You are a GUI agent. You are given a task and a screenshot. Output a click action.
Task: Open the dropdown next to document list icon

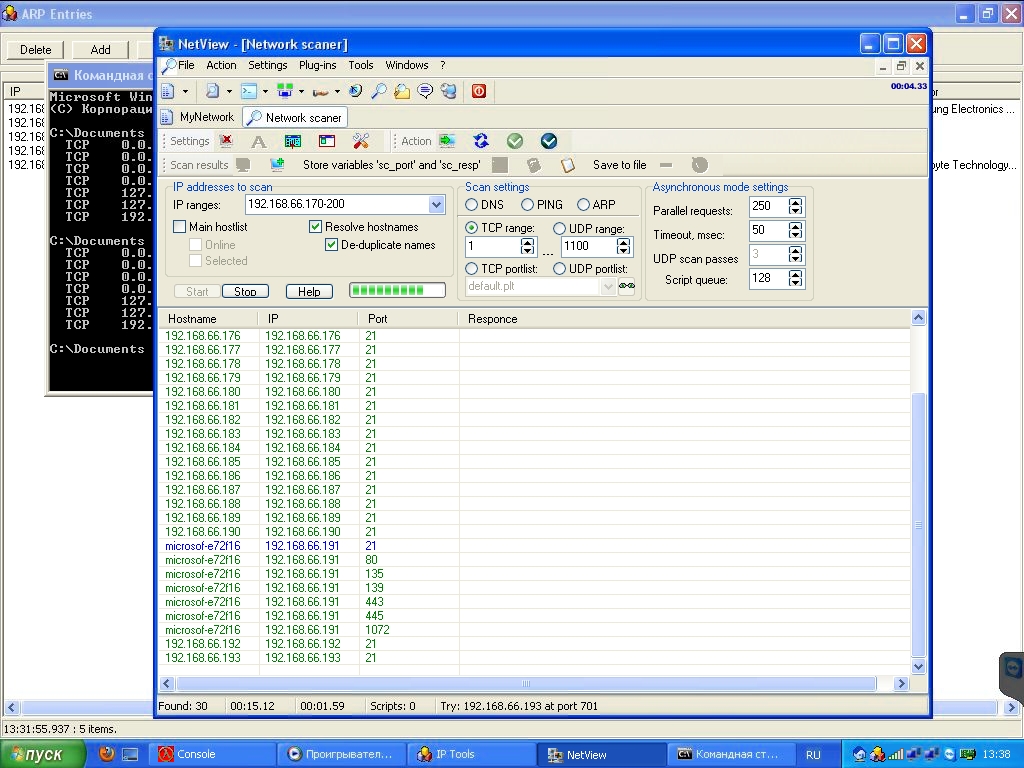[x=185, y=91]
